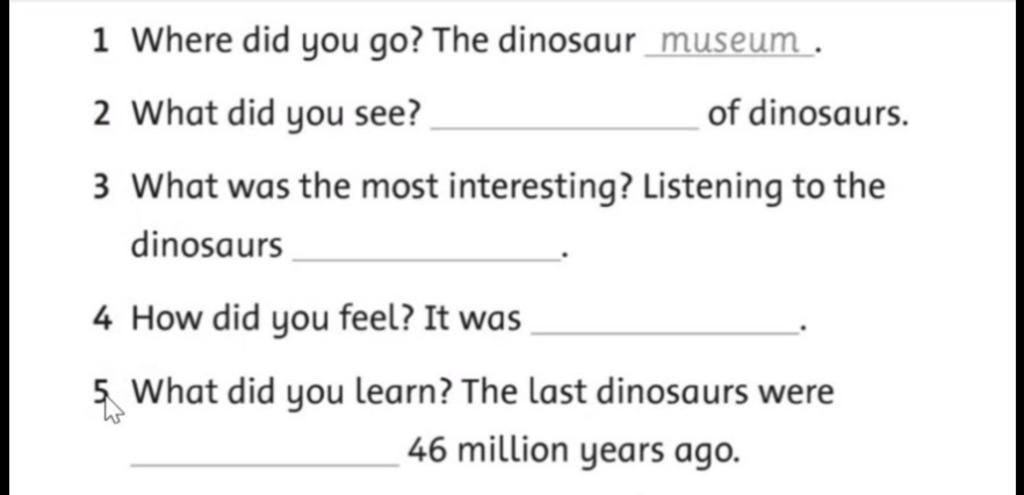Click the phrase "How did you feel?"
The image size is (1024, 495).
pyautogui.click(x=274, y=321)
